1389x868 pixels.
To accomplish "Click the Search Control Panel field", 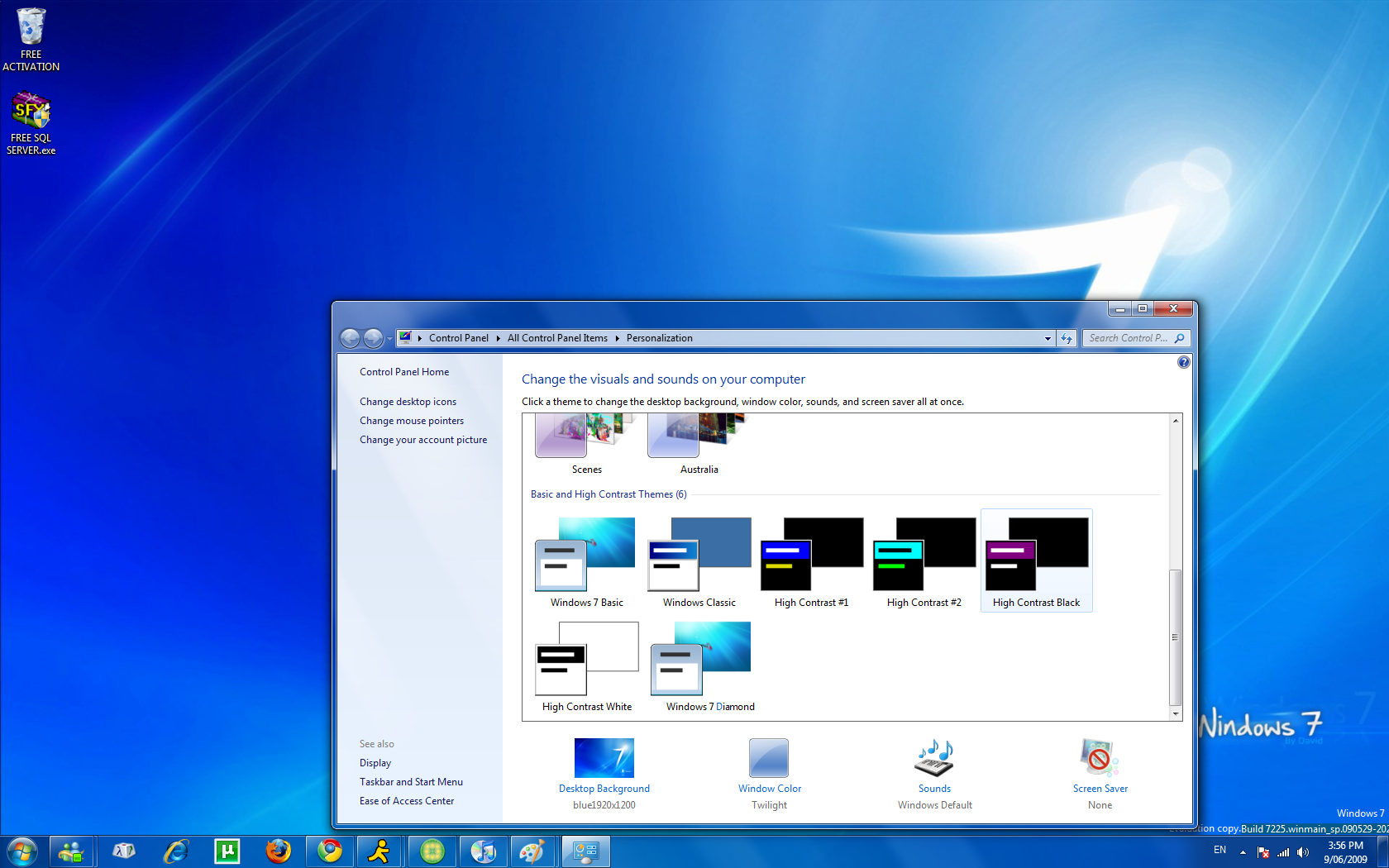I will click(x=1128, y=338).
